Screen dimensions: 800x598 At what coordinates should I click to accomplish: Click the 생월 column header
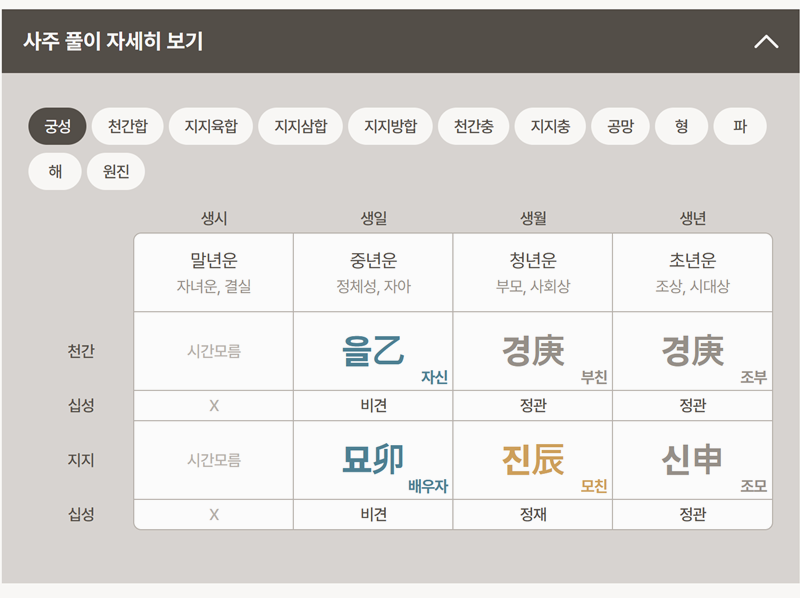pyautogui.click(x=533, y=218)
